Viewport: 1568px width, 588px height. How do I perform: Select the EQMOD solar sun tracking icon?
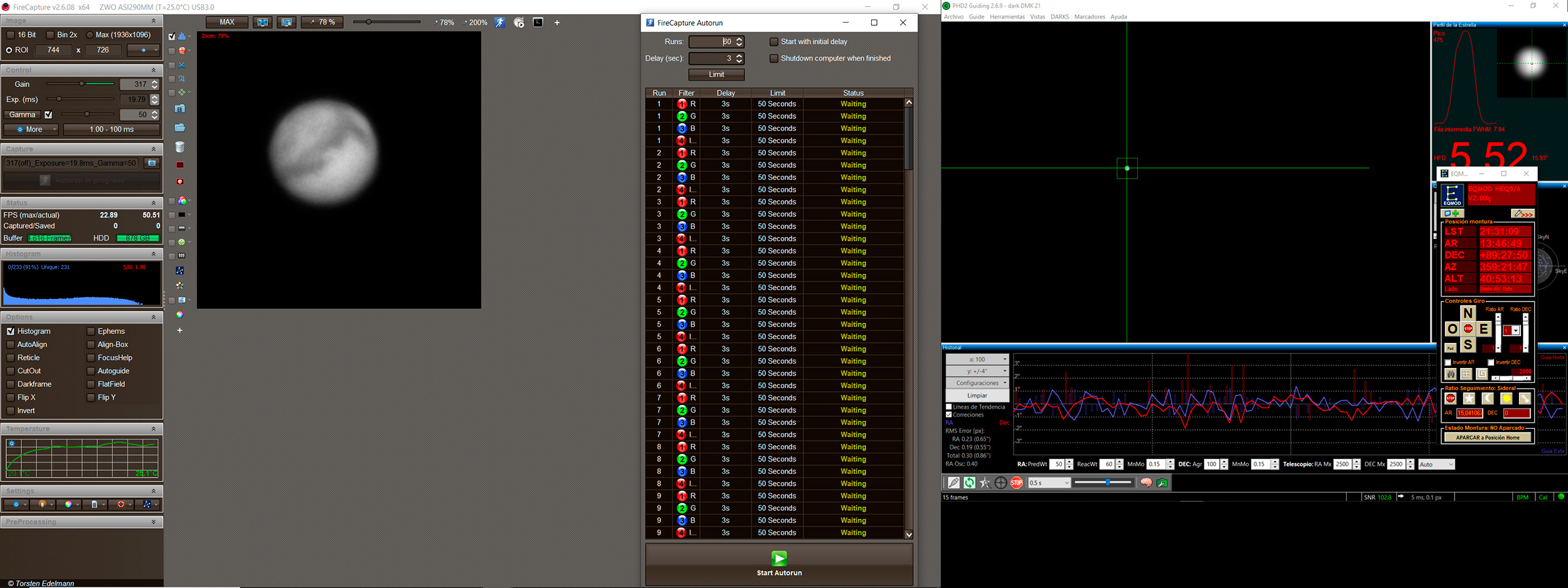click(x=1506, y=399)
